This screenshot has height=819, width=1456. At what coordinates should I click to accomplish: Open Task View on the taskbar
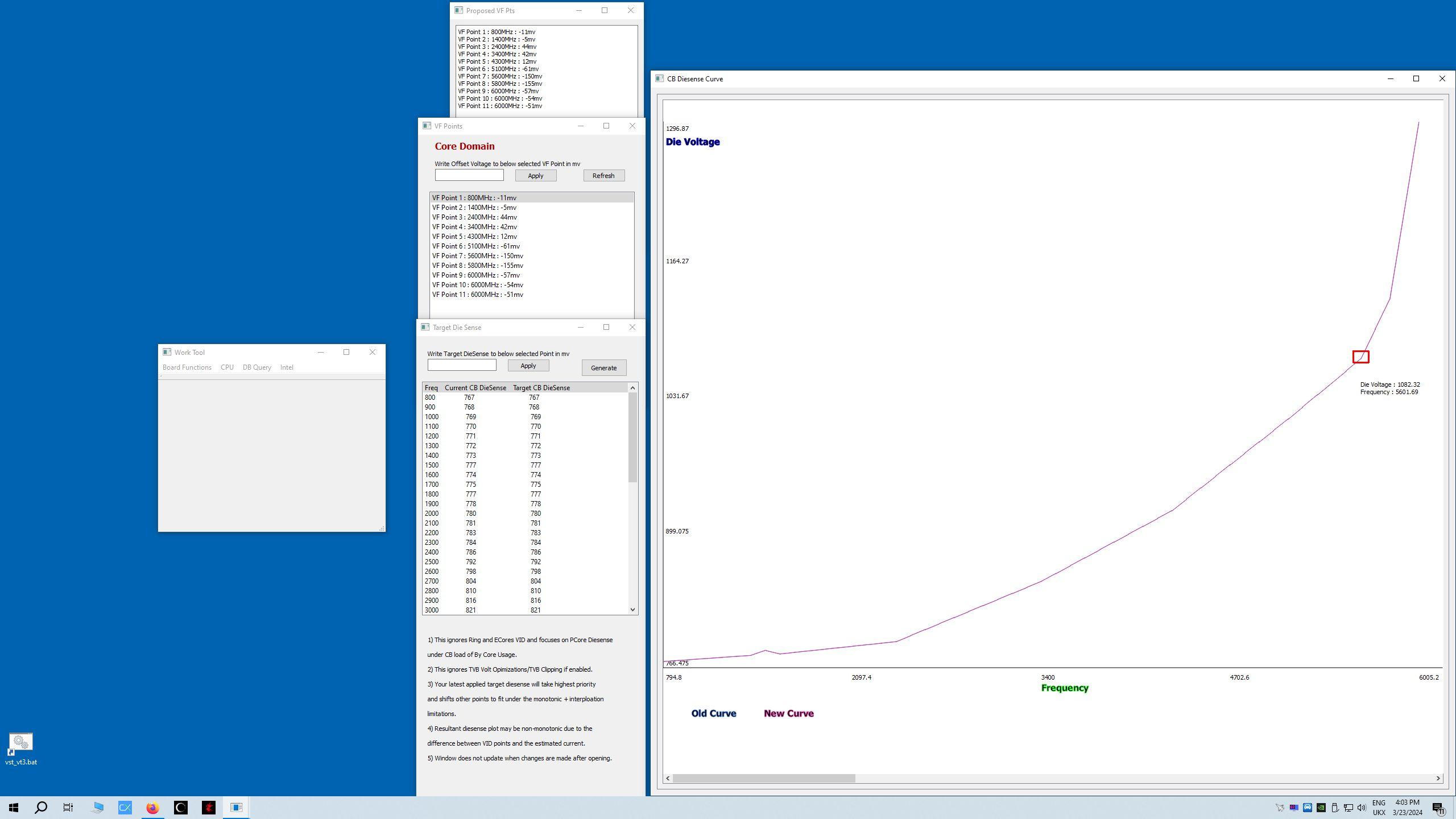click(68, 808)
